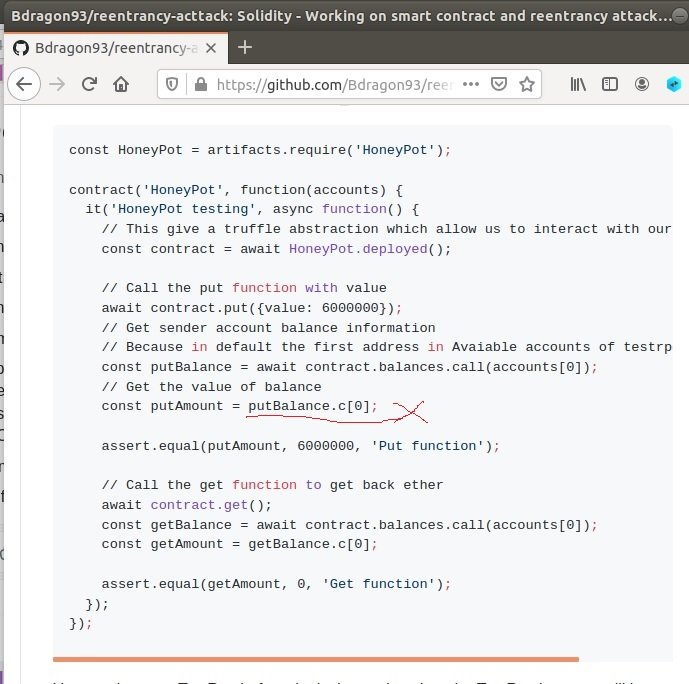
Task: Open a new browser tab
Action: click(x=245, y=47)
